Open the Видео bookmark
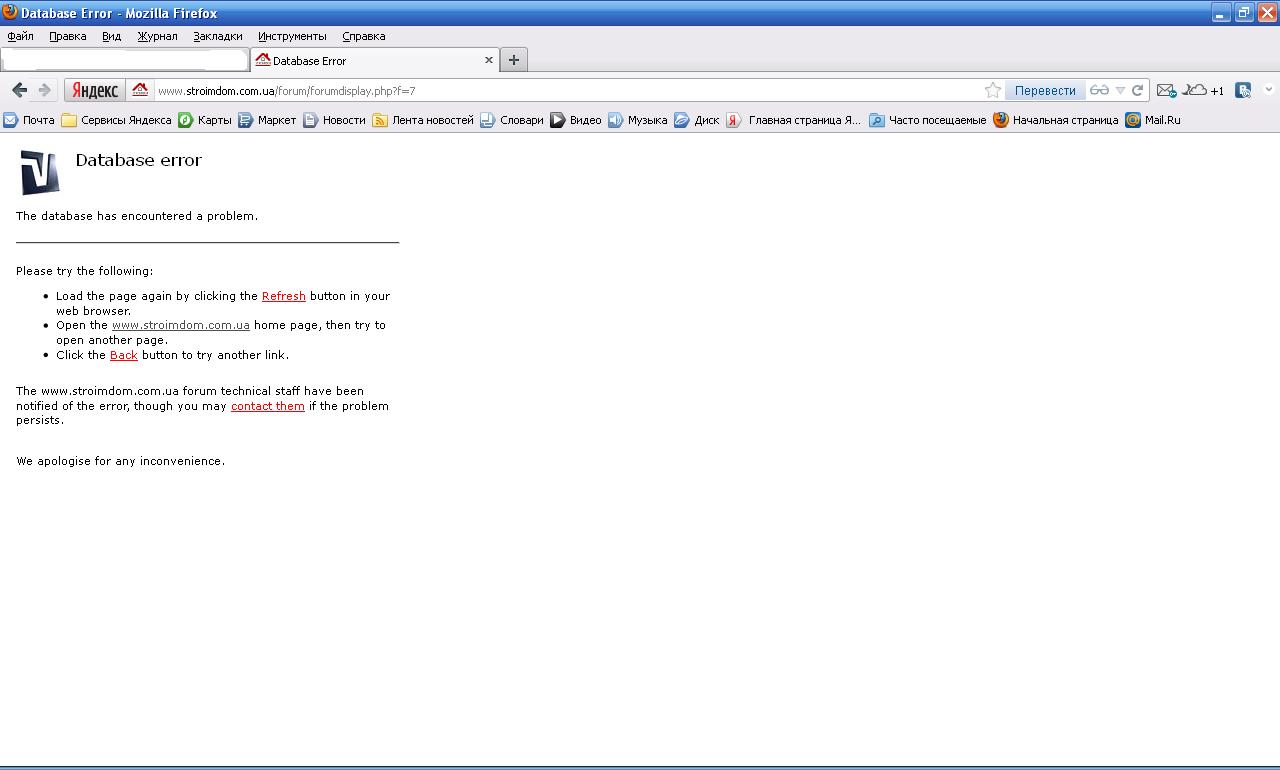 coord(576,120)
